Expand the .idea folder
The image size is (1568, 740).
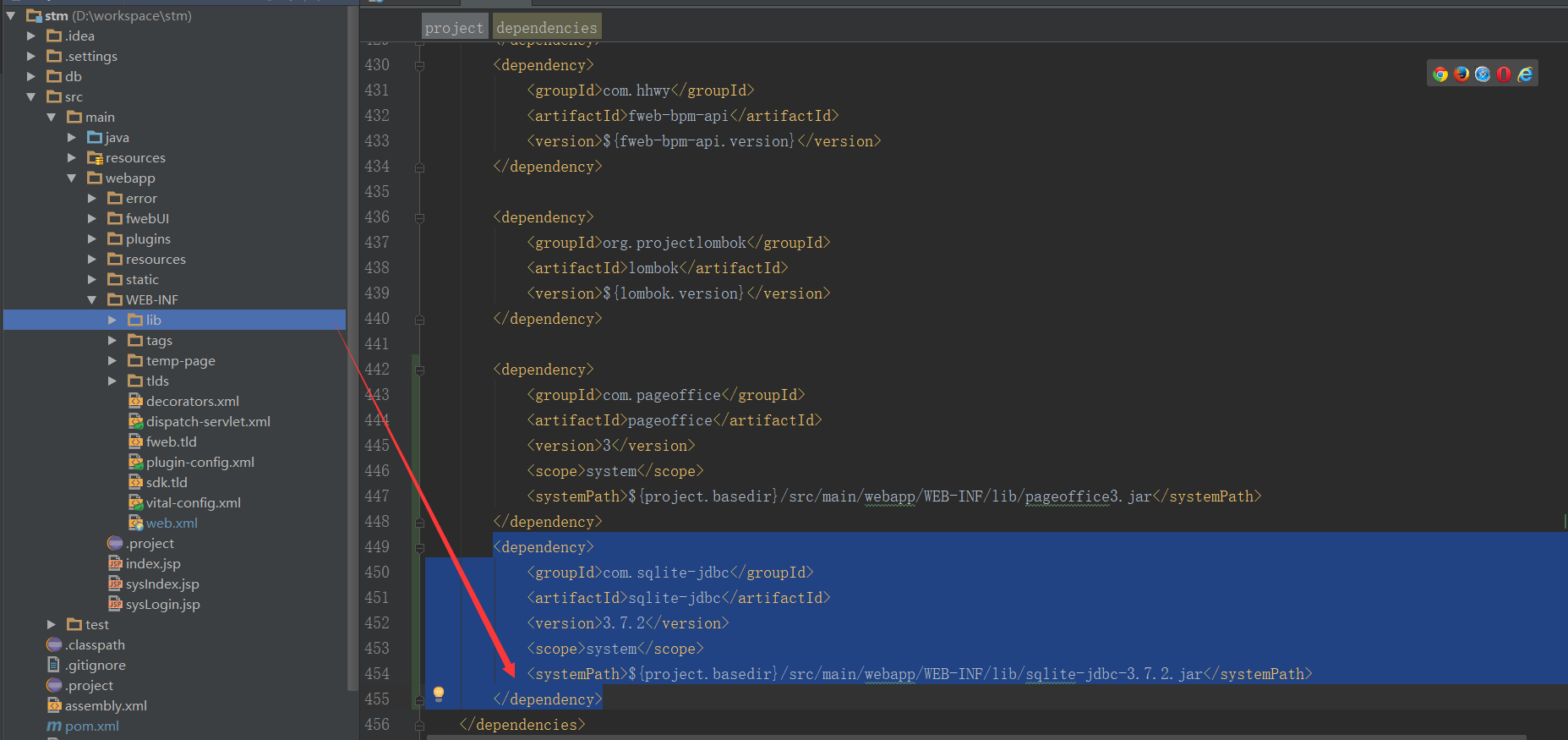click(31, 36)
